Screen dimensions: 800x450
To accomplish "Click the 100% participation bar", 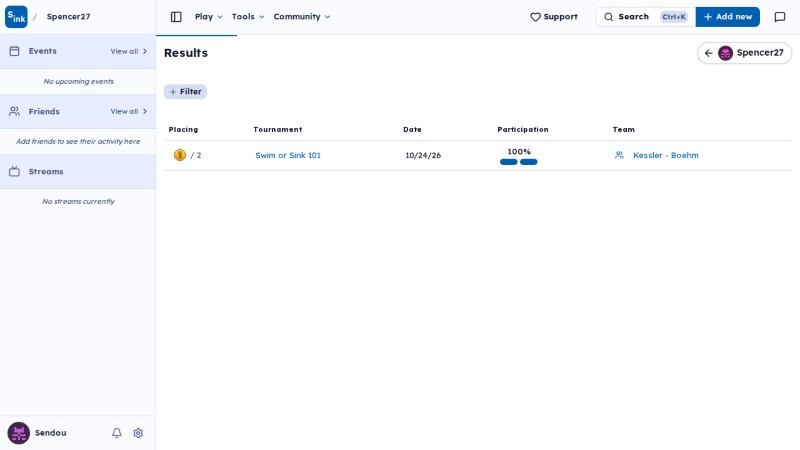I will coord(518,162).
